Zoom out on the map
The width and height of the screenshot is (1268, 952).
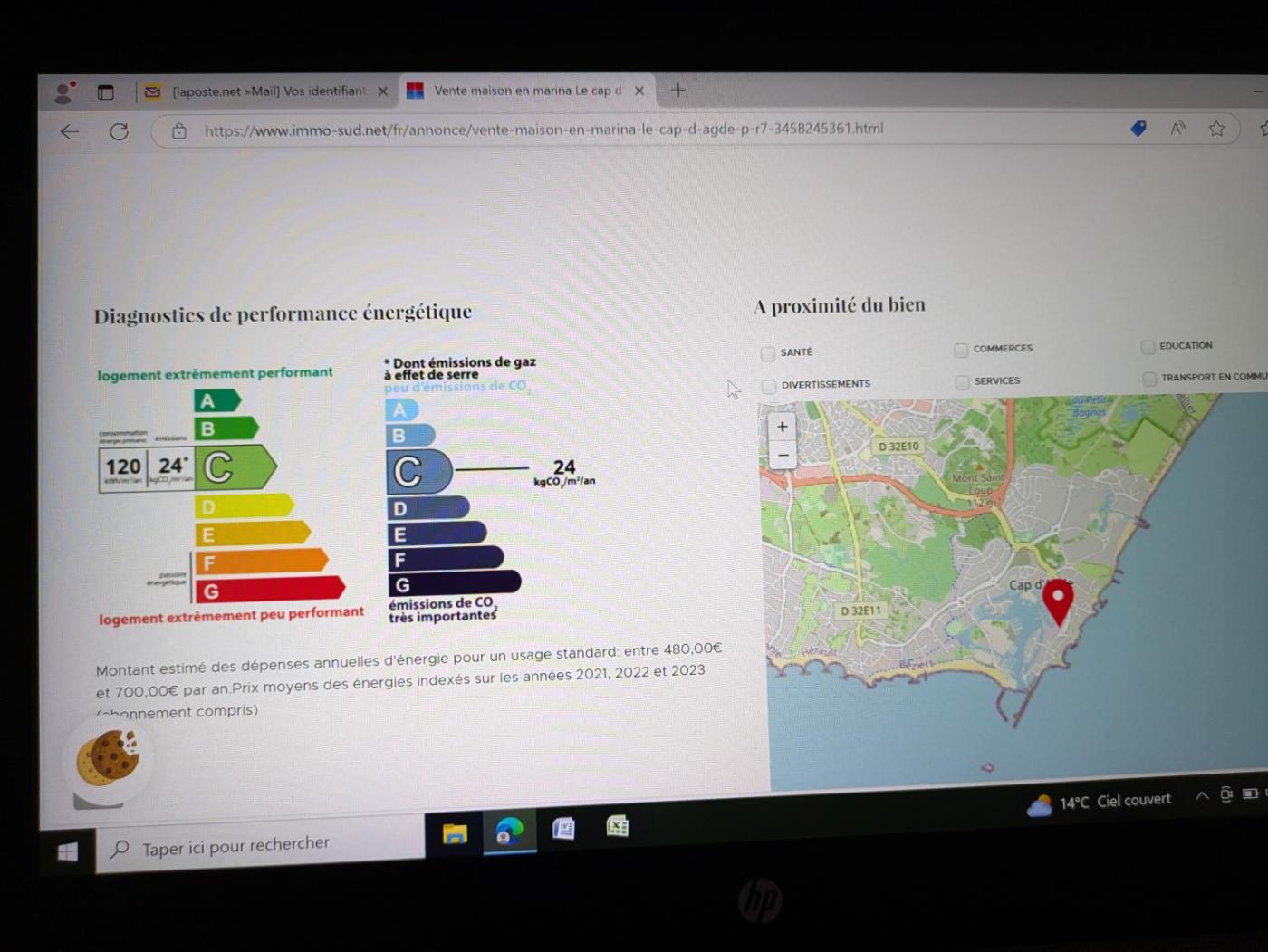point(783,455)
